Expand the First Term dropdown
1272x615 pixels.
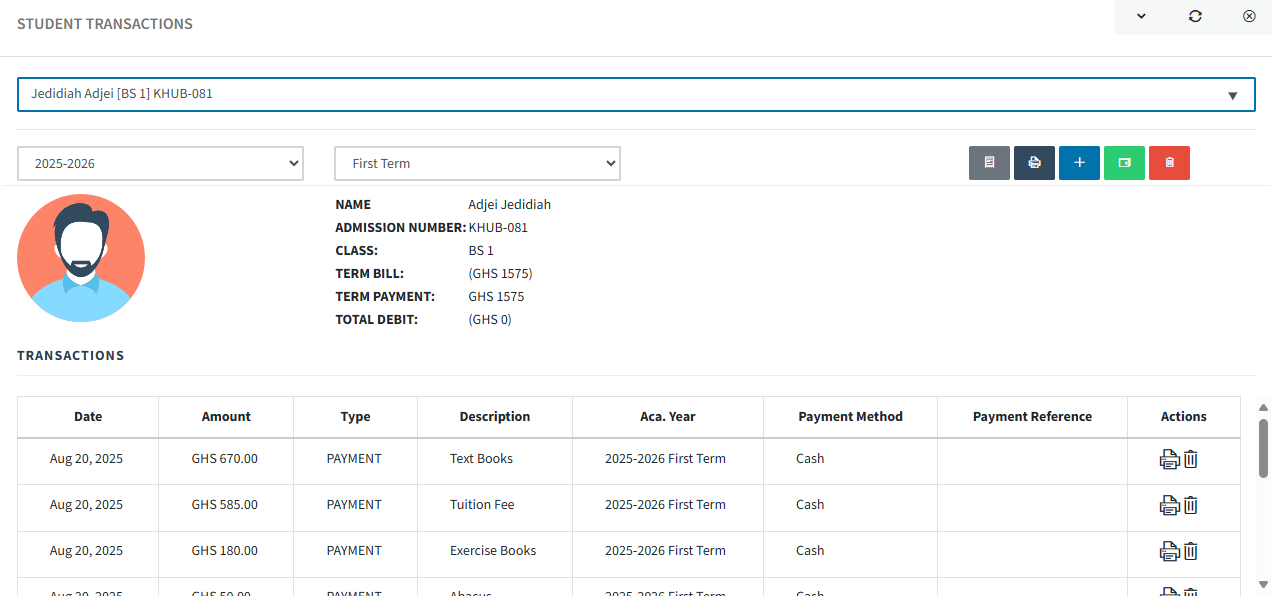coord(477,163)
